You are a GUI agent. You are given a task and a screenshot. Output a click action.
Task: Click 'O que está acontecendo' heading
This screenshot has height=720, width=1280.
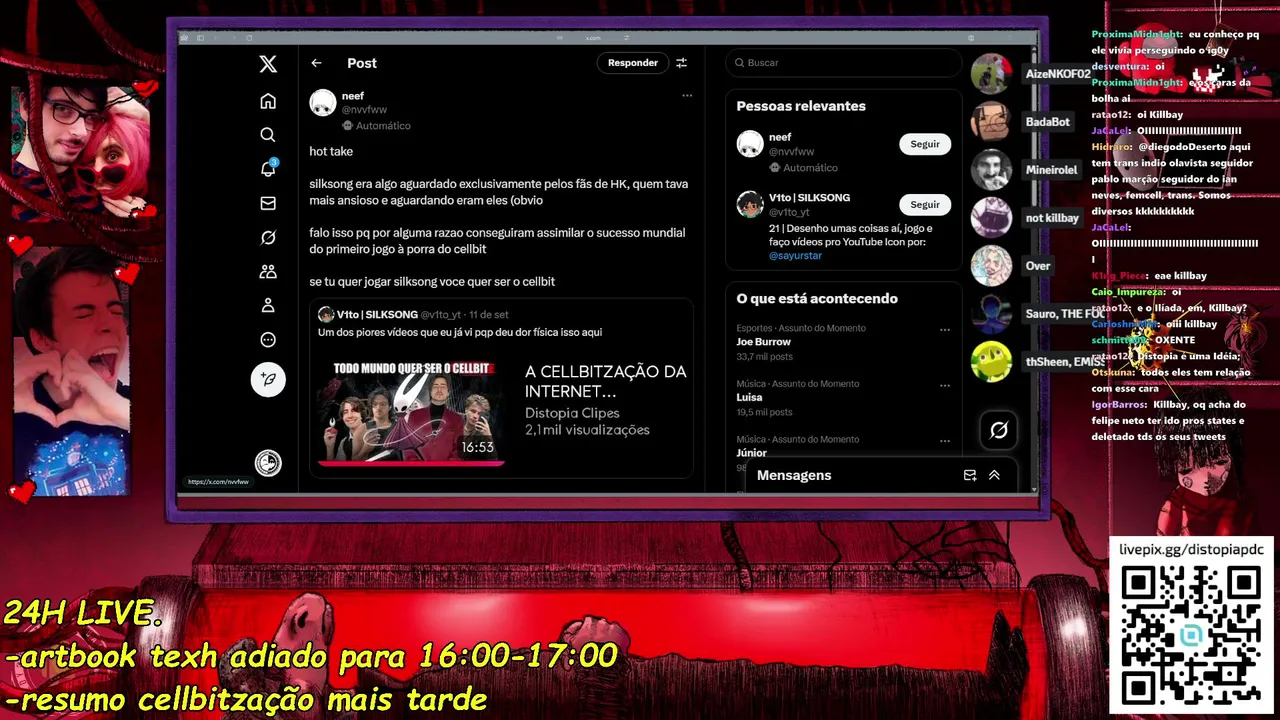(x=817, y=299)
